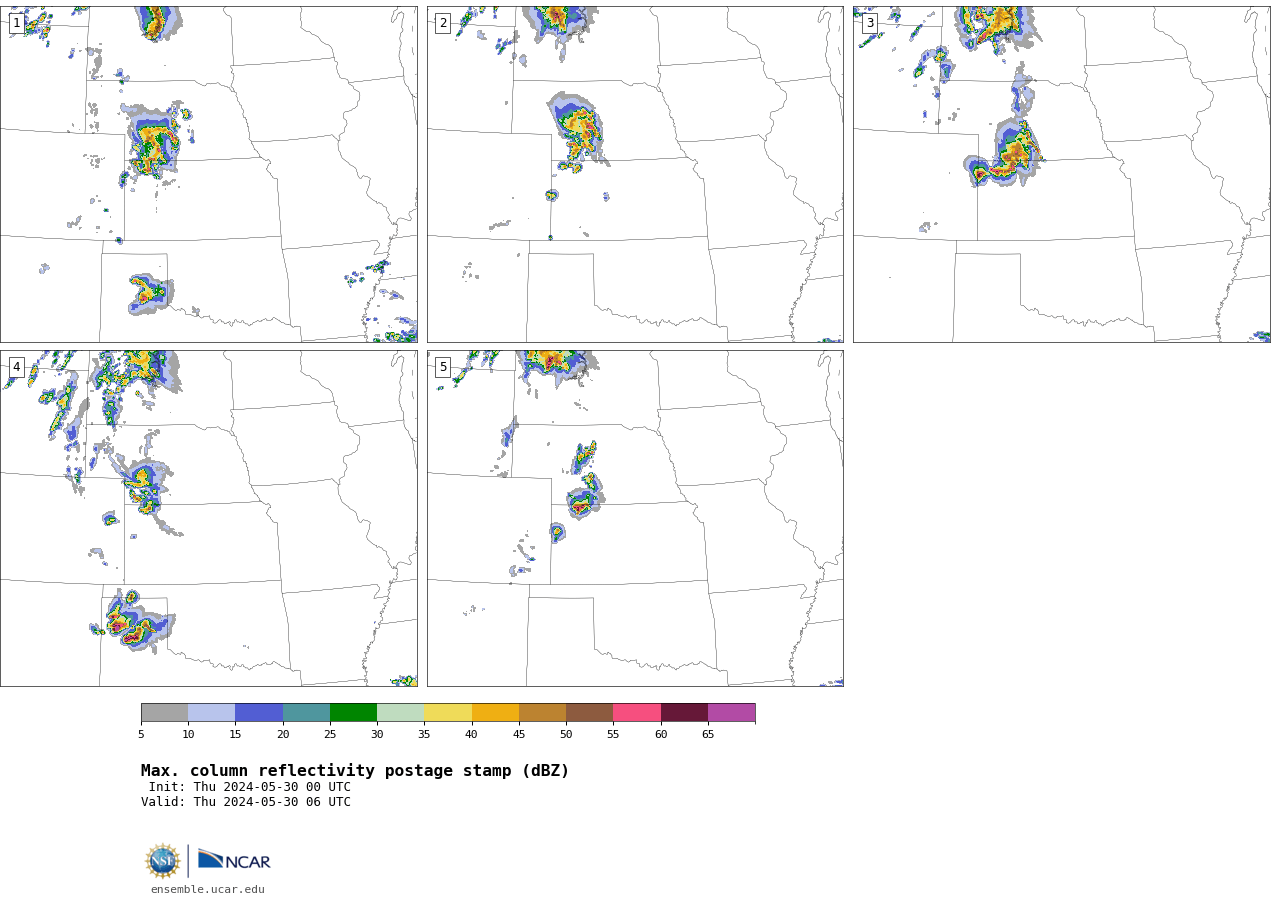Click the panel number 4 label

point(16,367)
